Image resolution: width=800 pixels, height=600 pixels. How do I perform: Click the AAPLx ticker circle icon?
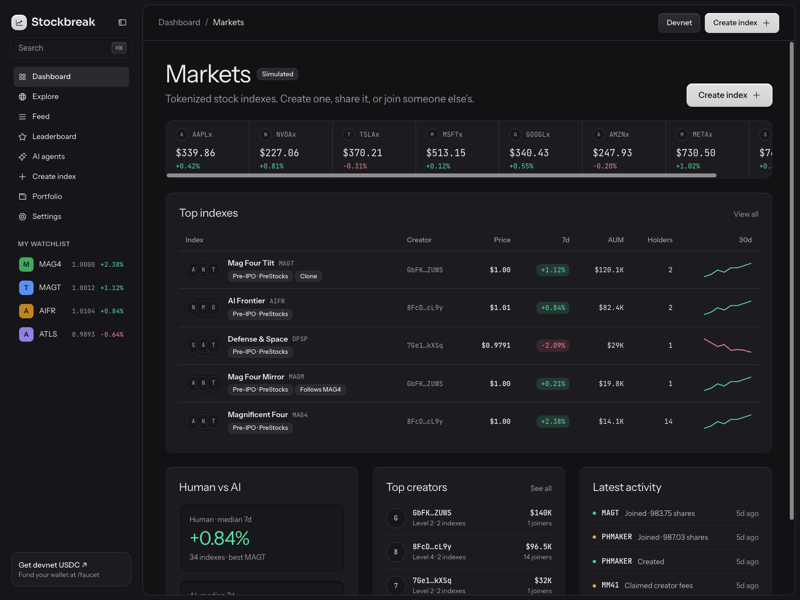point(182,134)
